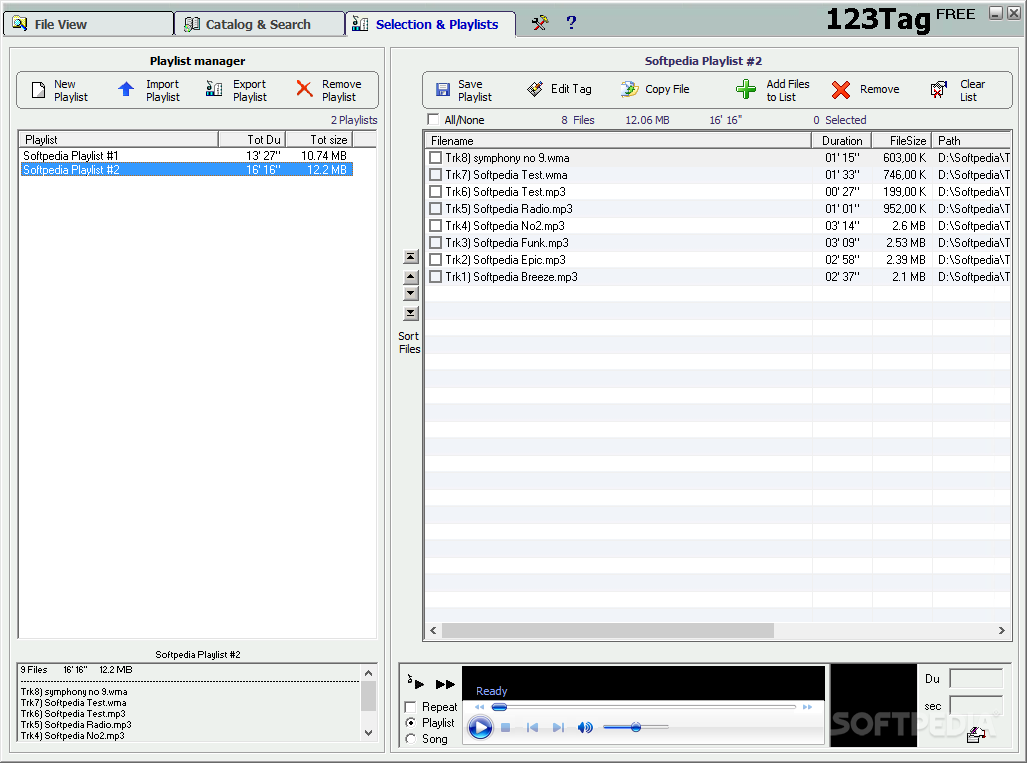Check the box for Trk3) Softpedia Funk.mp3
Image resolution: width=1027 pixels, height=763 pixels.
tap(436, 243)
